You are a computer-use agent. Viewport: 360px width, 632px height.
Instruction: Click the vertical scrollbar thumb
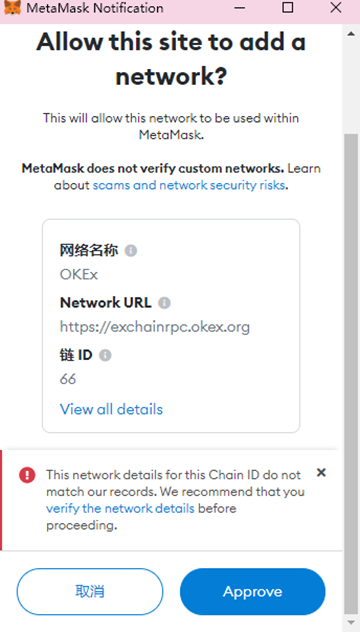tap(351, 373)
